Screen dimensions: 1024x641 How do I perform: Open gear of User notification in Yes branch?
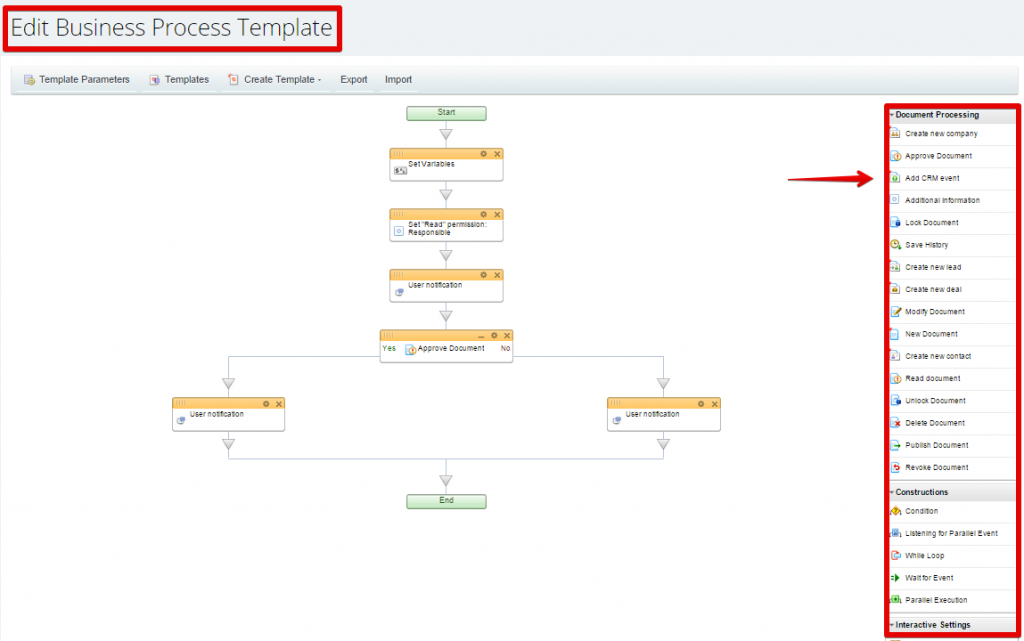point(266,404)
